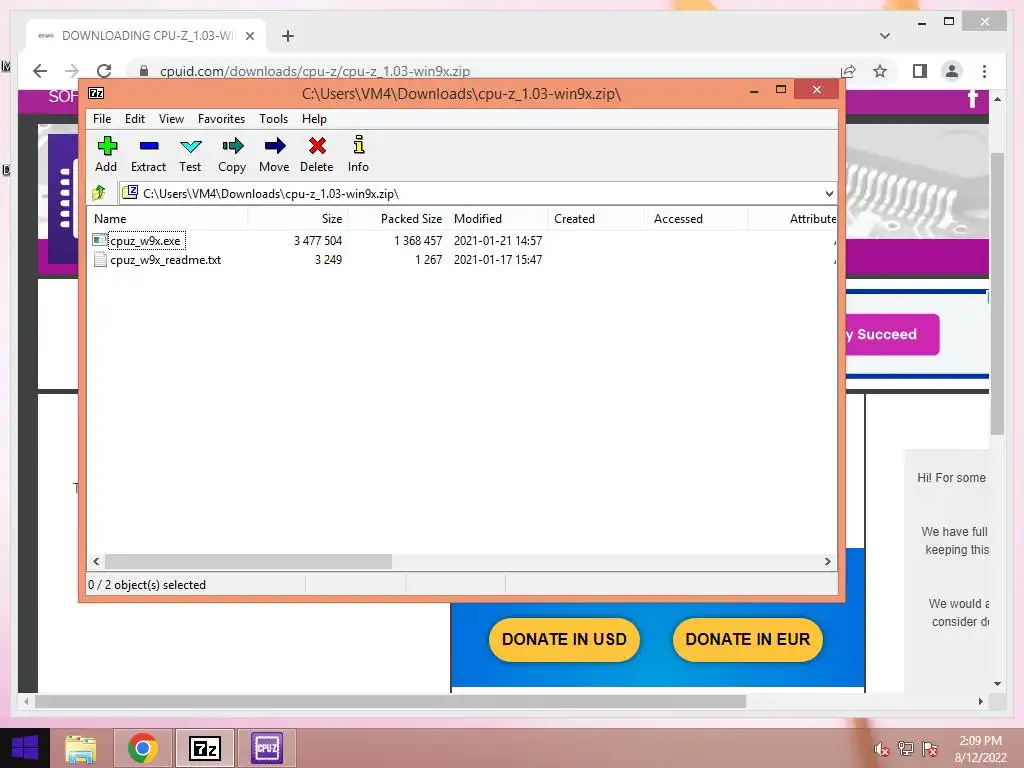This screenshot has height=768, width=1024.
Task: Open the Help menu
Action: [x=314, y=119]
